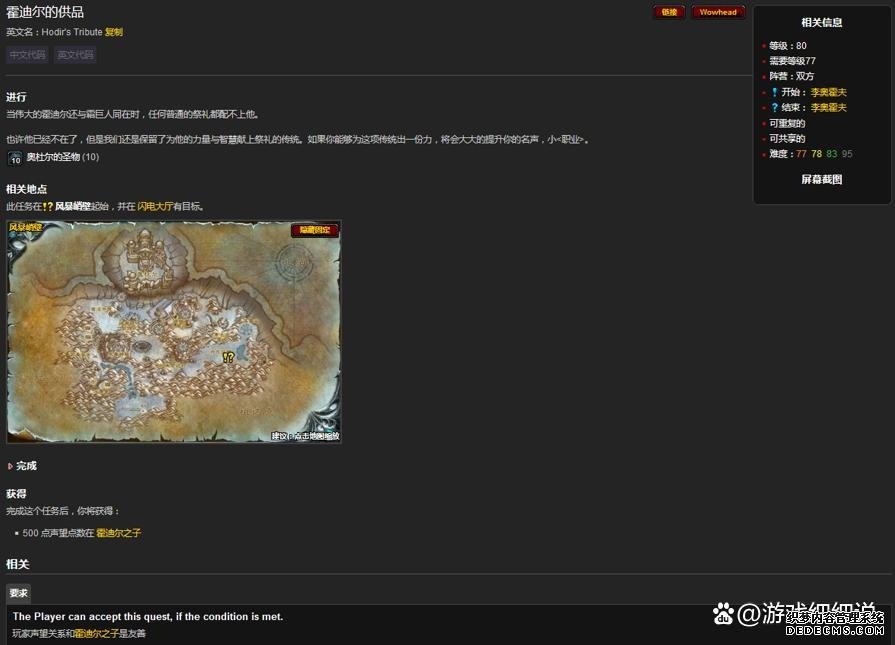
Task: Open the Wowhead button
Action: pyautogui.click(x=717, y=12)
